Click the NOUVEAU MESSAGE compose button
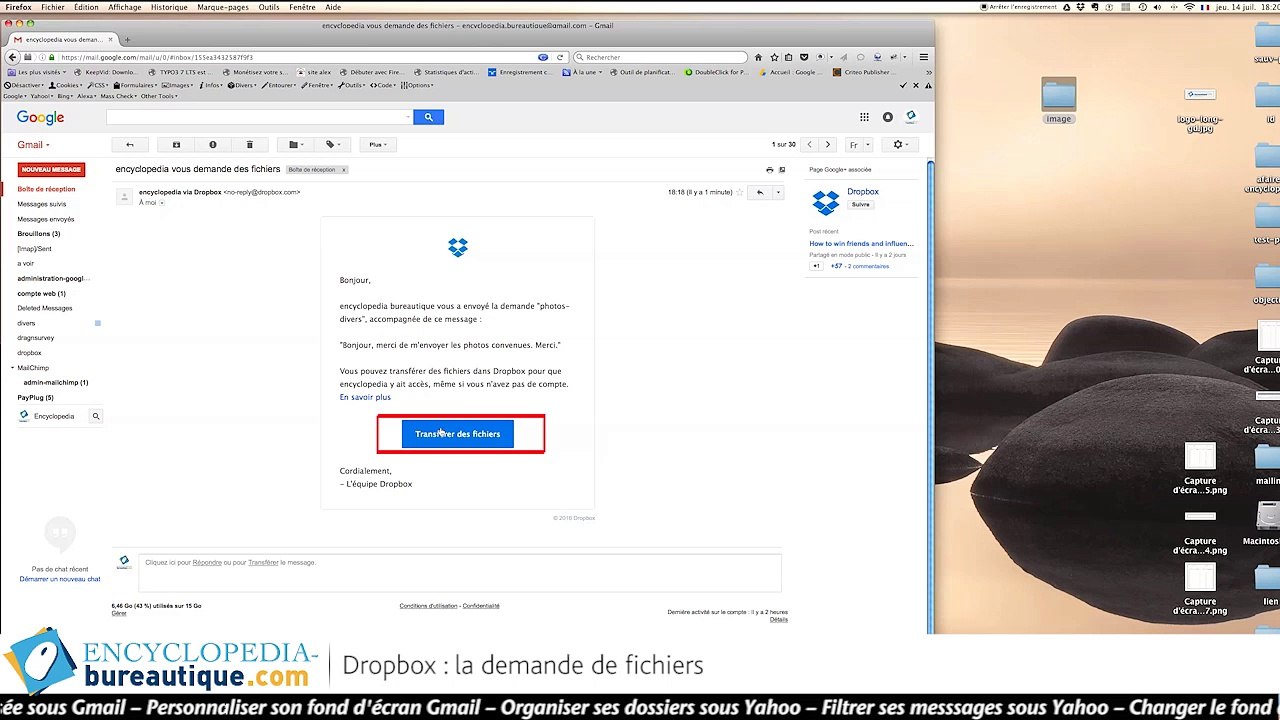Viewport: 1280px width, 720px height. pos(52,170)
